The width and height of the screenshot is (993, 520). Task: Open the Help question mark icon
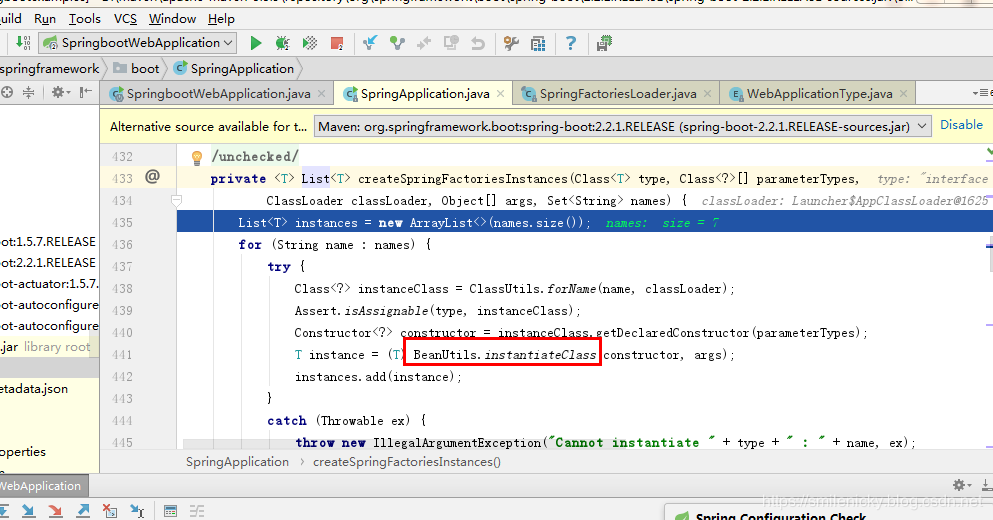(x=571, y=43)
